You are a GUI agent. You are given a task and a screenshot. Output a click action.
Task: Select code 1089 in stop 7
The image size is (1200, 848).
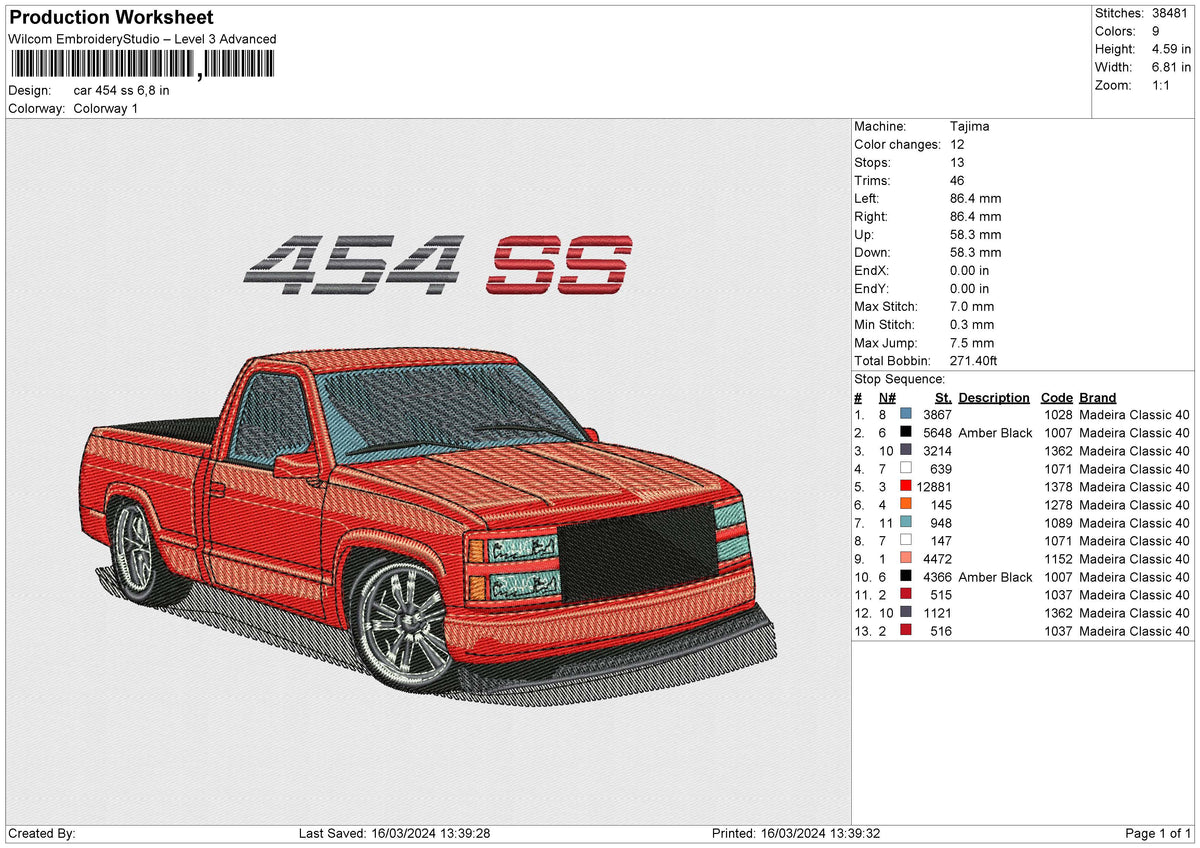(1056, 523)
